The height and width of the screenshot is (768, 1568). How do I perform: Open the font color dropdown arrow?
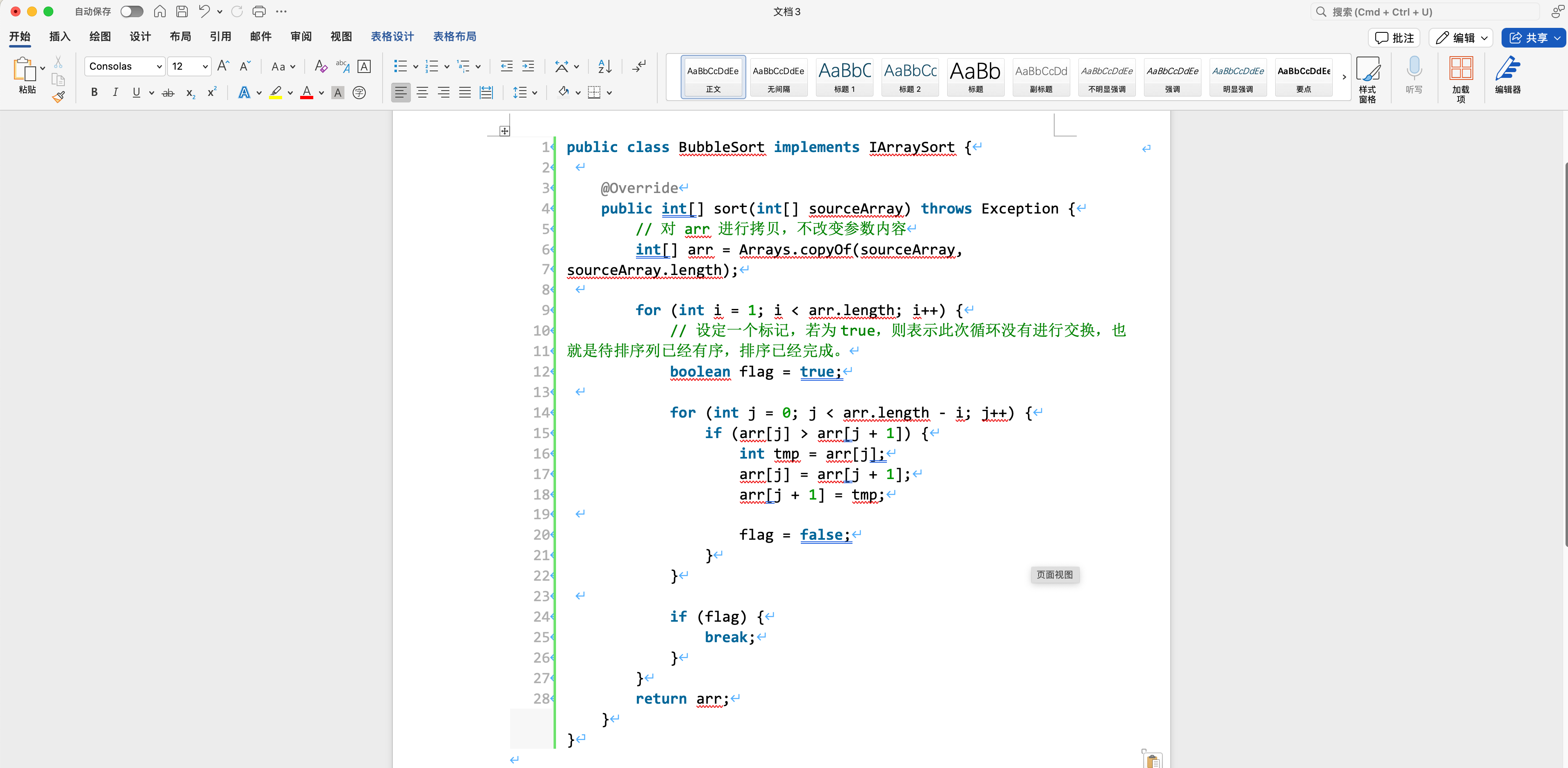tap(321, 93)
